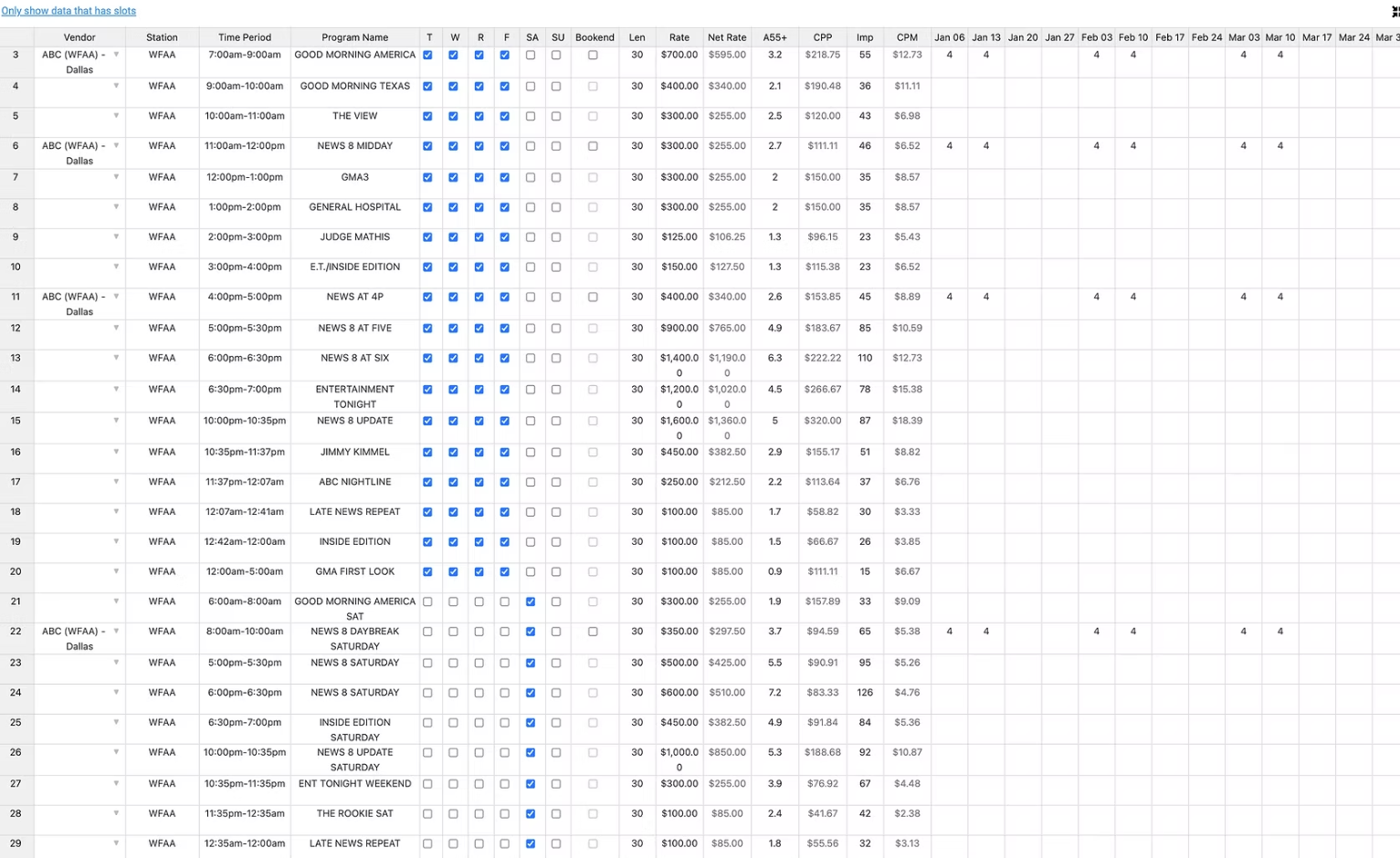Enable SU checkbox for GENERAL HOSPITAL
Image resolution: width=1400 pixels, height=858 pixels.
point(557,207)
